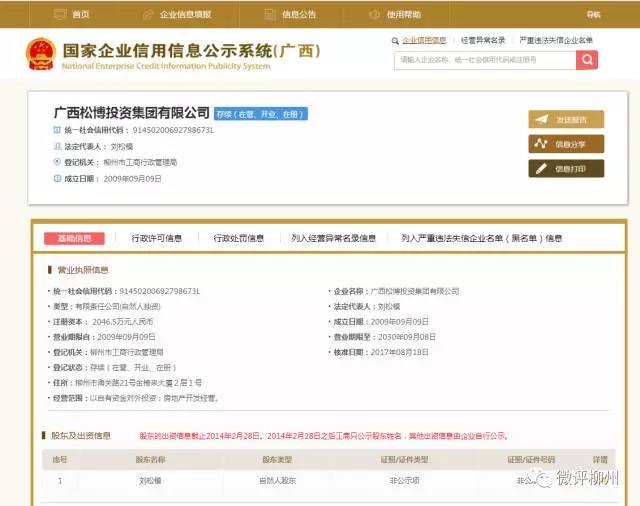Click the 住所 address 柳州市南关路21号
640x506 pixels.
coord(138,383)
